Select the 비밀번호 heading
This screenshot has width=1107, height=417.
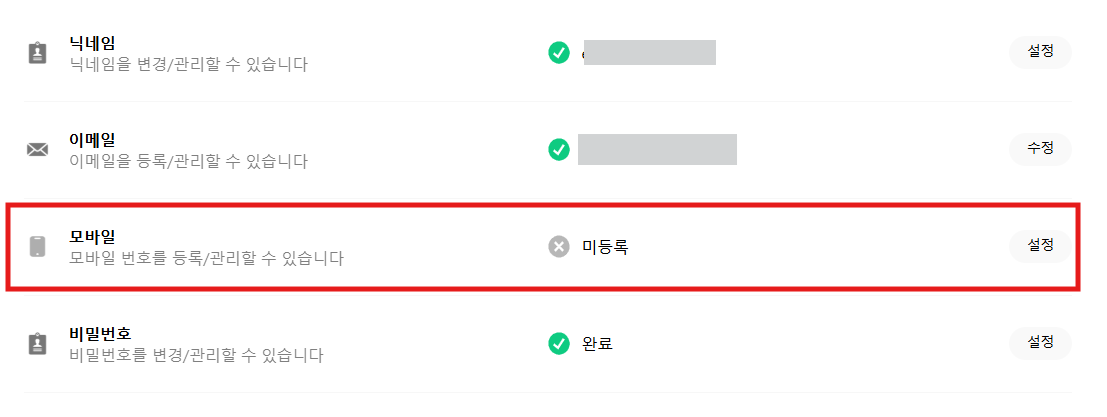tap(100, 333)
